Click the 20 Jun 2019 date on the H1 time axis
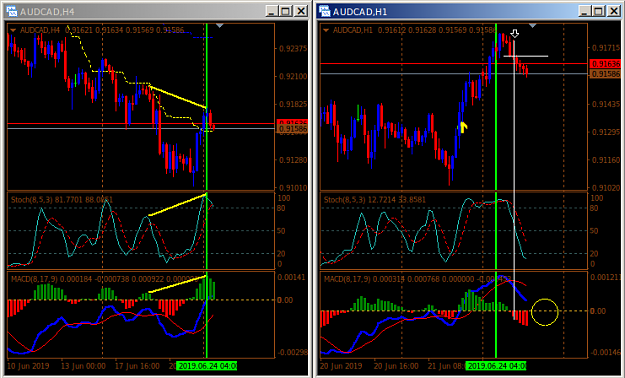 (341, 366)
